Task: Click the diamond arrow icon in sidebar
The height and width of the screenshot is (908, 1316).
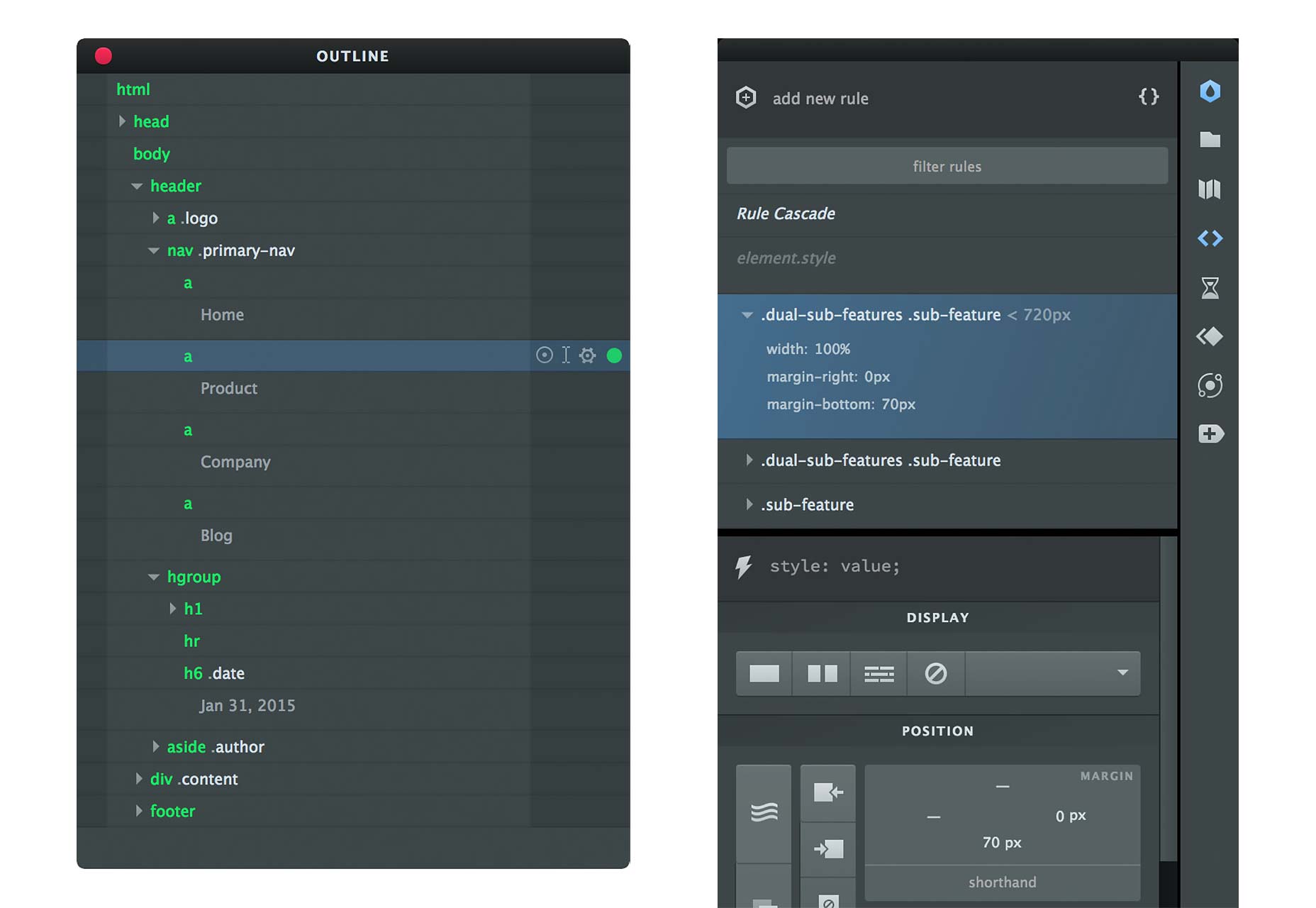Action: [1210, 336]
